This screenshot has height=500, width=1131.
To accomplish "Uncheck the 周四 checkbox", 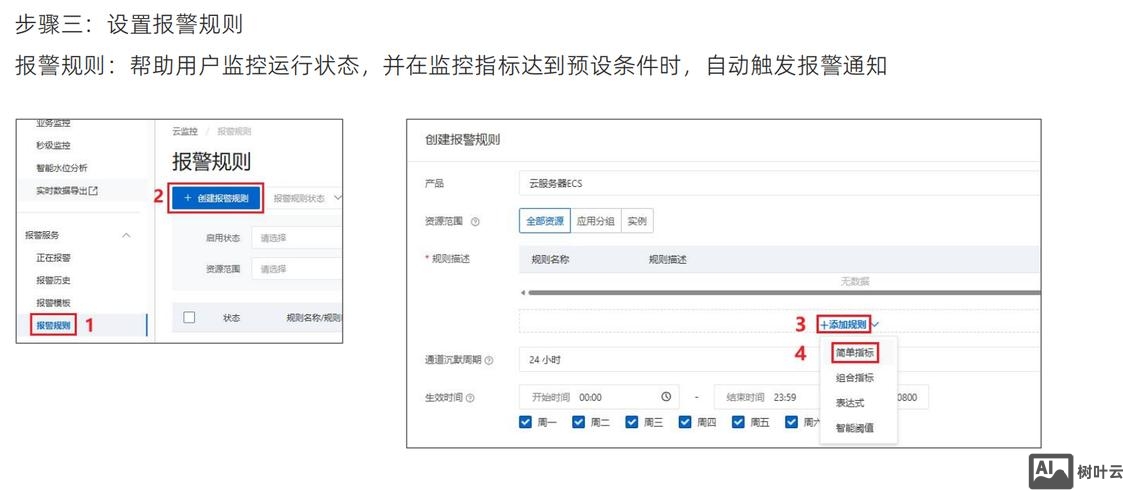I will tap(685, 422).
